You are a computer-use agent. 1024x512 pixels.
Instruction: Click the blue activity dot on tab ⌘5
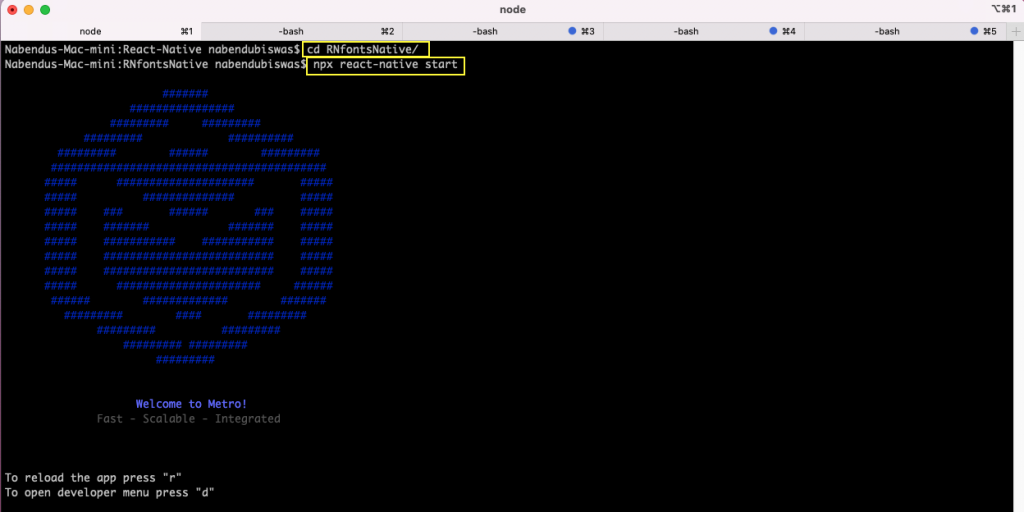pyautogui.click(x=974, y=31)
